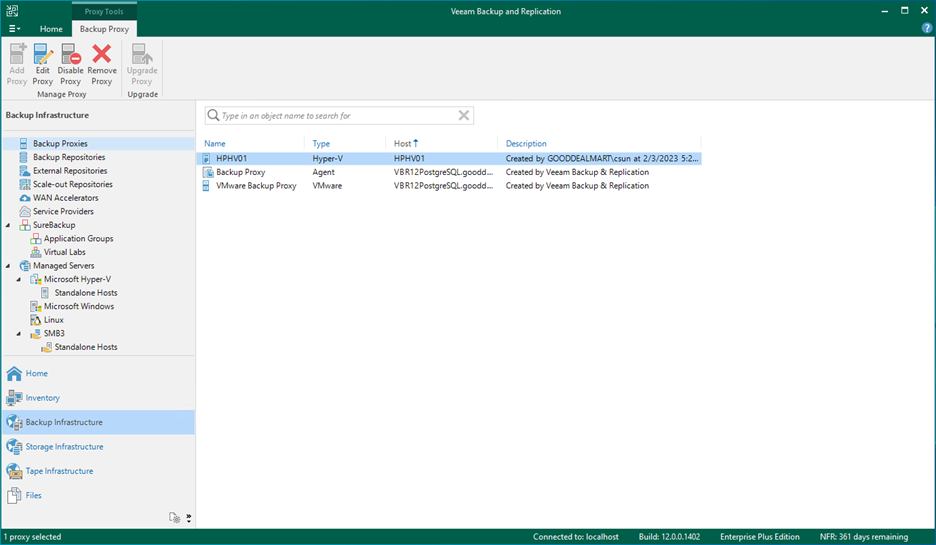Sort by the Description column header
The height and width of the screenshot is (545, 936).
tap(526, 143)
